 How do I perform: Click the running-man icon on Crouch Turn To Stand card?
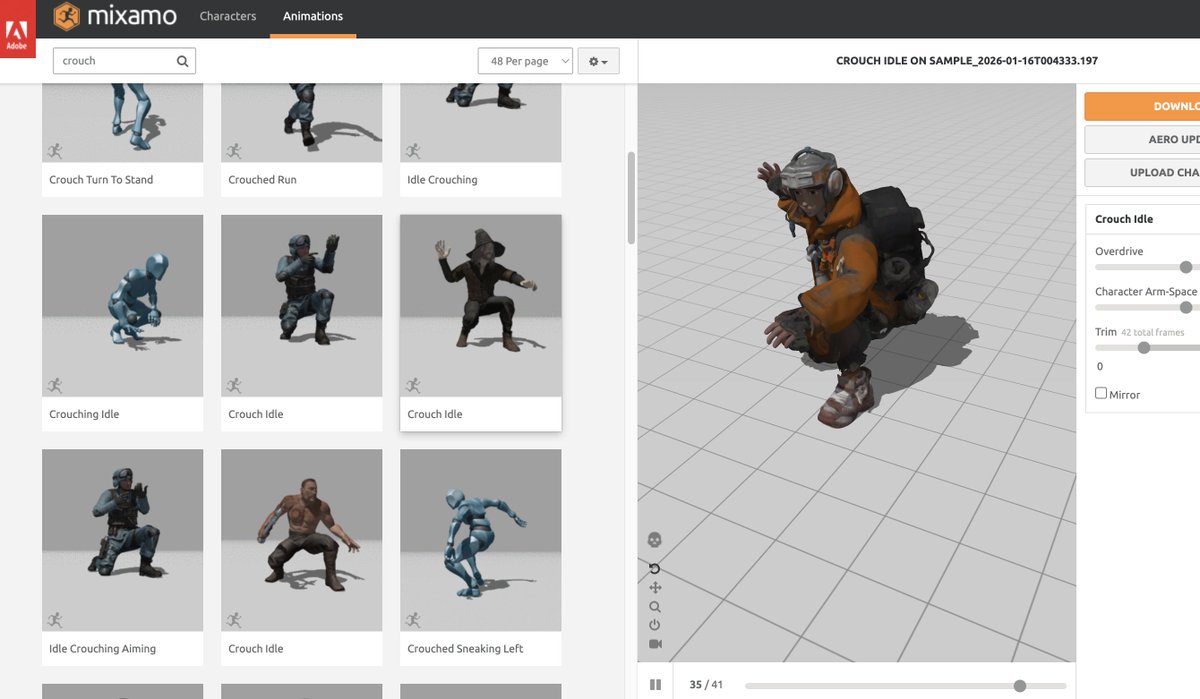pos(55,151)
